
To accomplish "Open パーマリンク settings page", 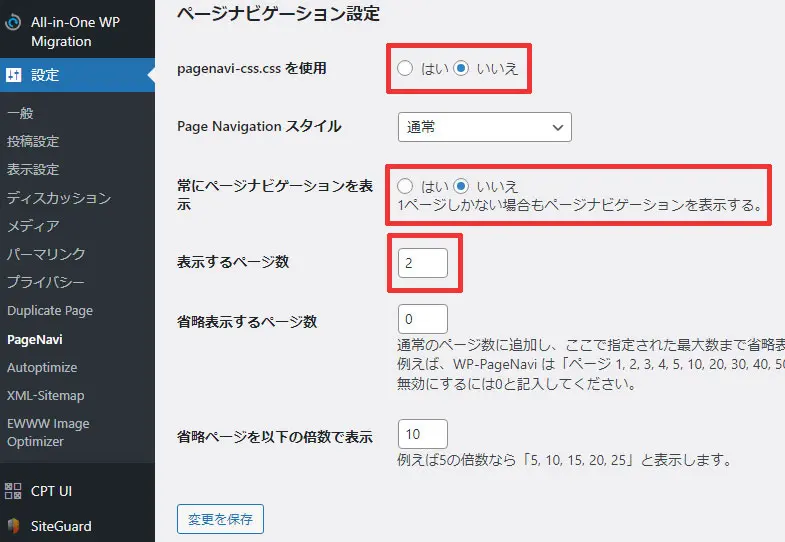I will 46,254.
